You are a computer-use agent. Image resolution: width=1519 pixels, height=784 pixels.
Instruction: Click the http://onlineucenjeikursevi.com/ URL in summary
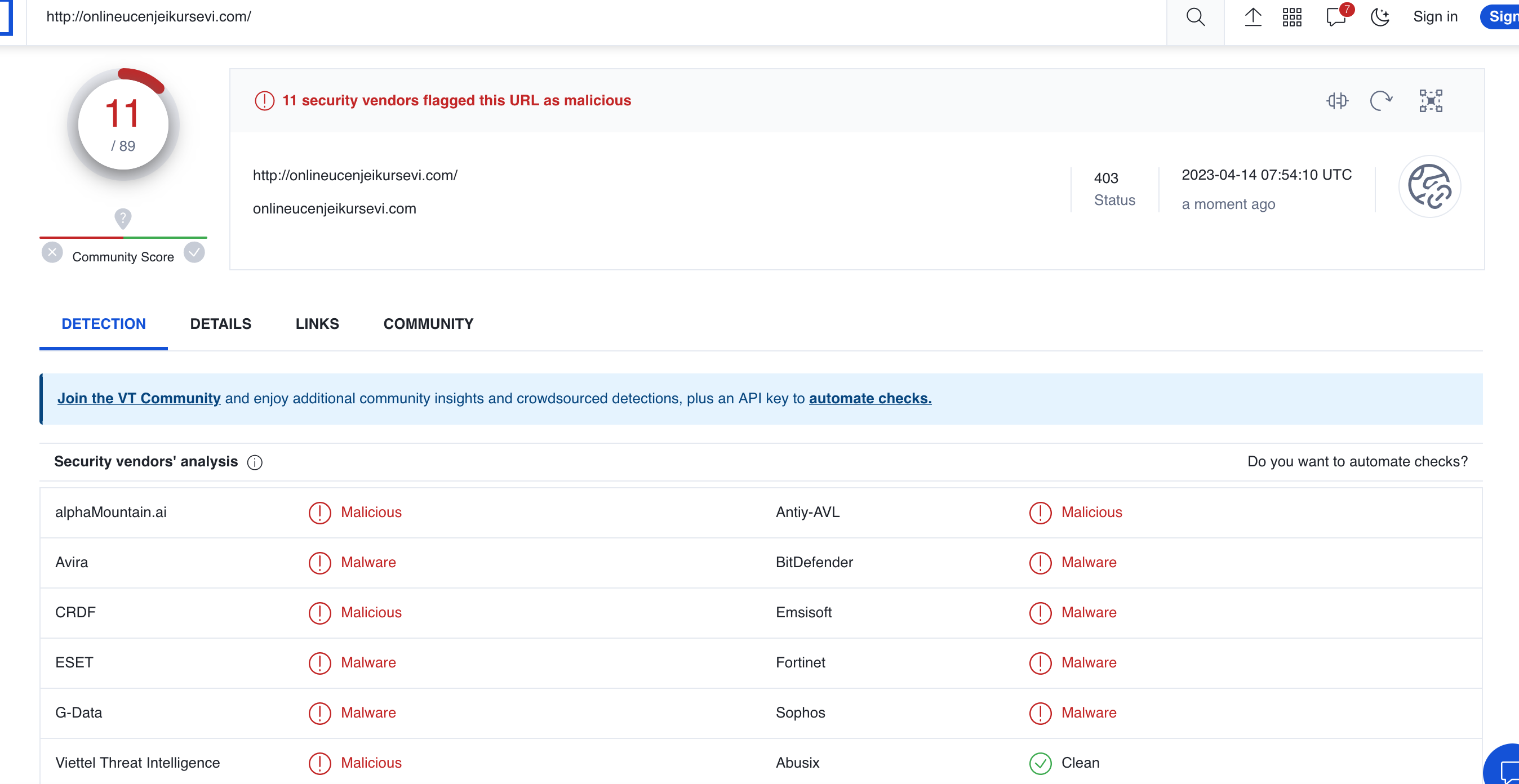[x=355, y=175]
